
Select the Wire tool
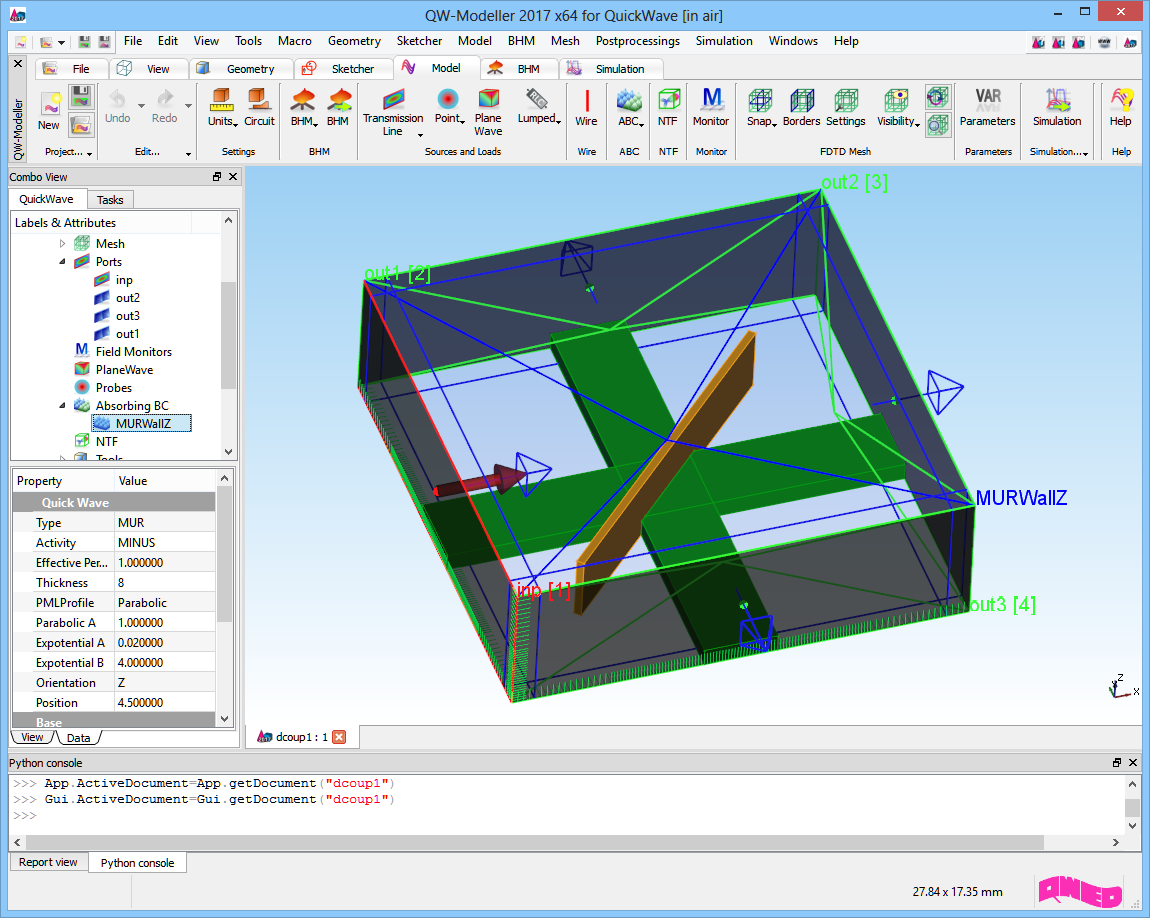586,108
